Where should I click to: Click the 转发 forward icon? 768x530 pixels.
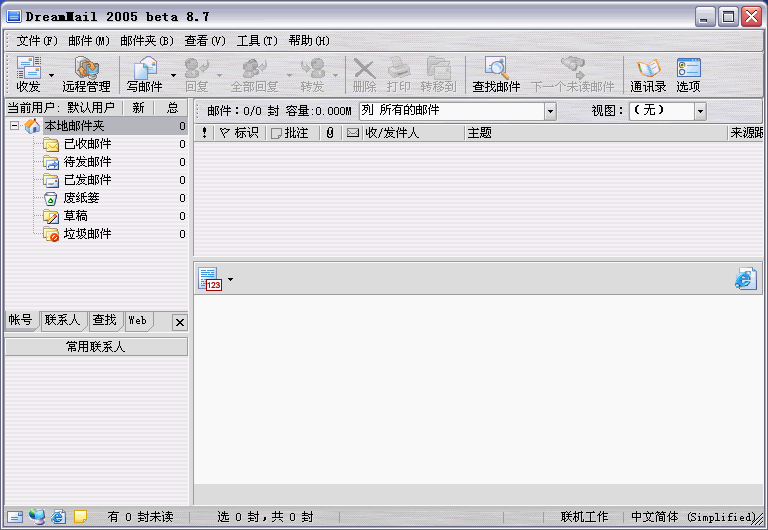coord(312,74)
